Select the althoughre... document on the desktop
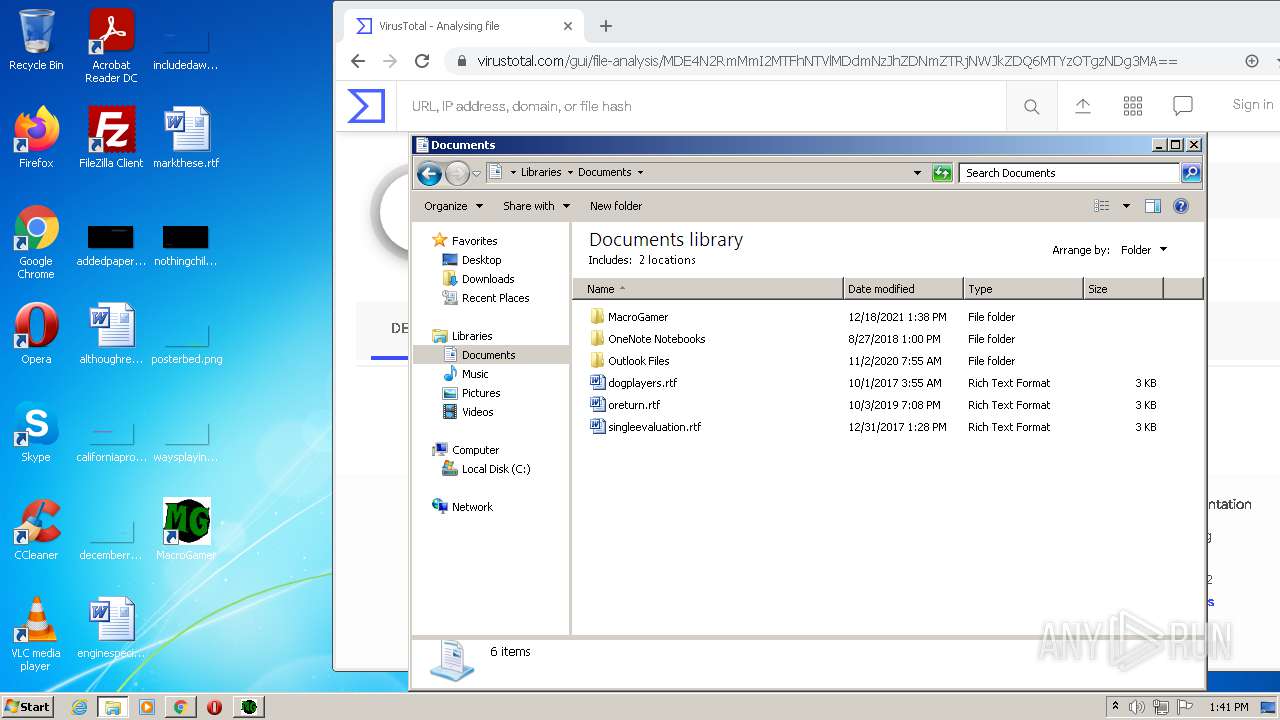The image size is (1280, 720). click(111, 333)
